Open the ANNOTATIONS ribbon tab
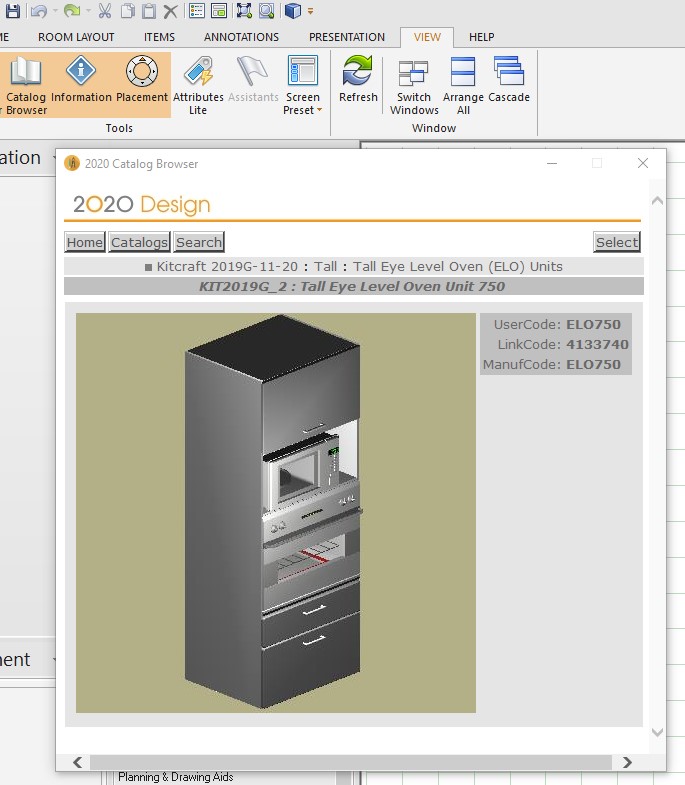This screenshot has width=685, height=785. pyautogui.click(x=241, y=37)
